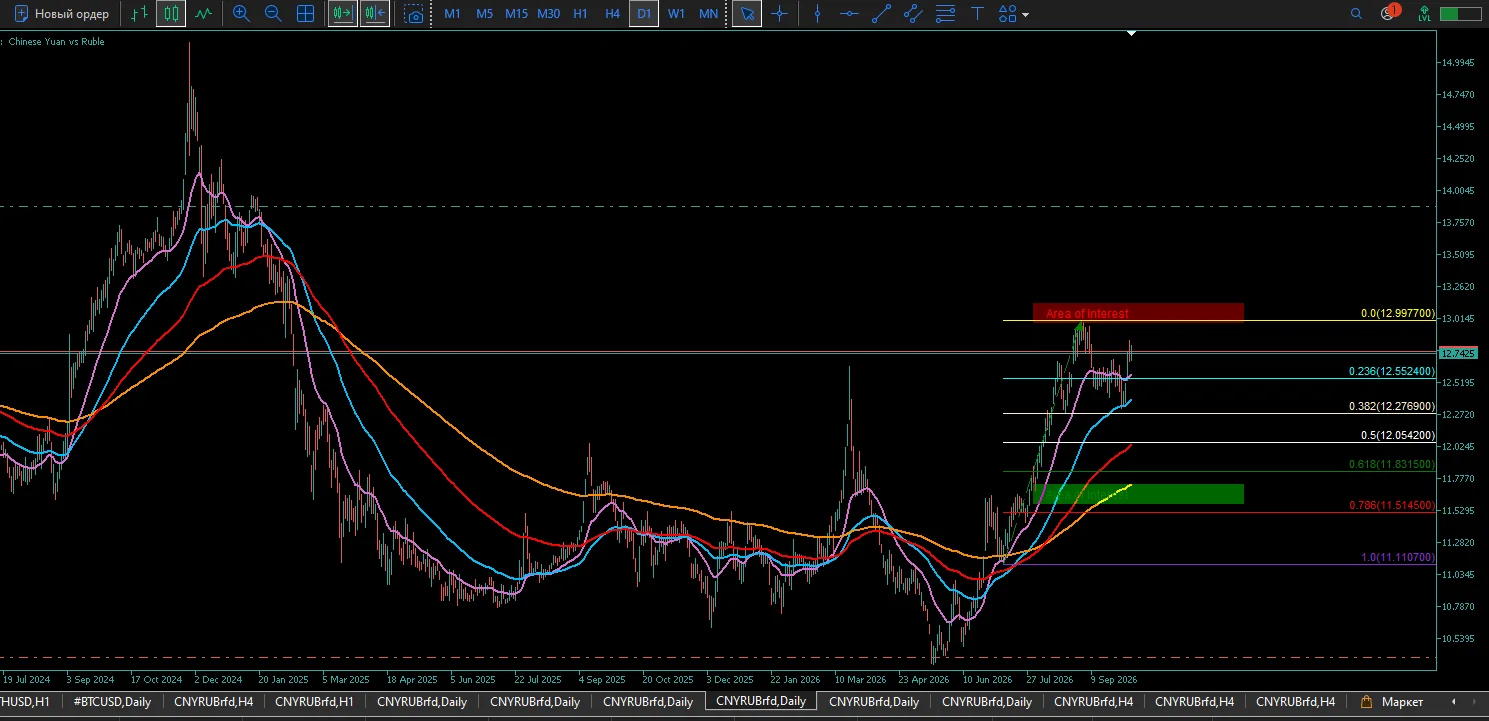Activate the standard cursor tool
The height and width of the screenshot is (721, 1489).
click(x=747, y=14)
